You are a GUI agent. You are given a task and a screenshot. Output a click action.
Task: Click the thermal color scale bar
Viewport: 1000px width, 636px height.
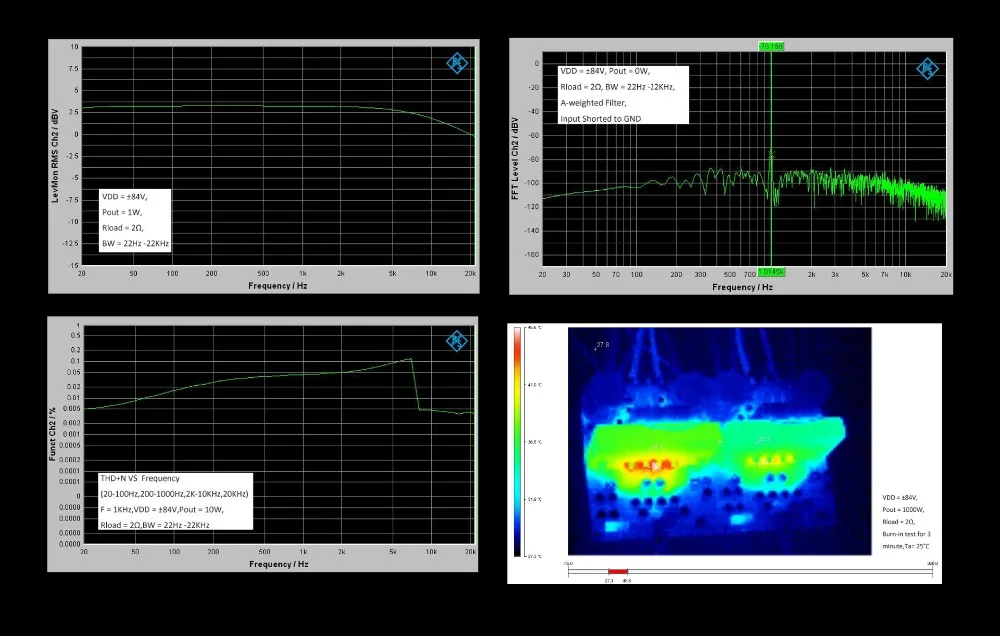click(x=517, y=441)
